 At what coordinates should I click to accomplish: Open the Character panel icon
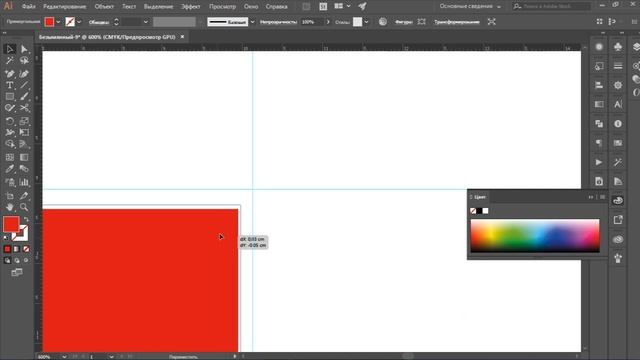pos(618,104)
